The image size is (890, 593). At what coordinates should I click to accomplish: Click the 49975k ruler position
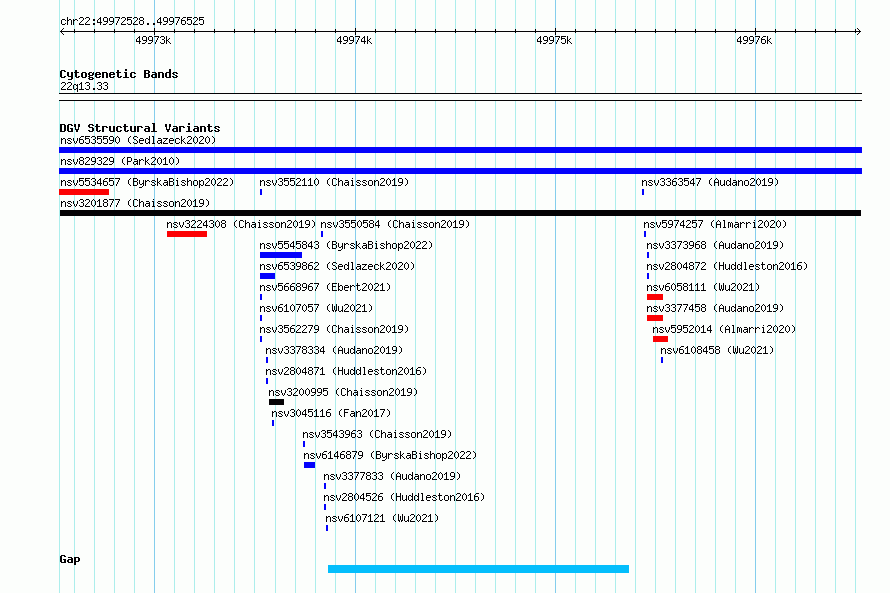554,40
